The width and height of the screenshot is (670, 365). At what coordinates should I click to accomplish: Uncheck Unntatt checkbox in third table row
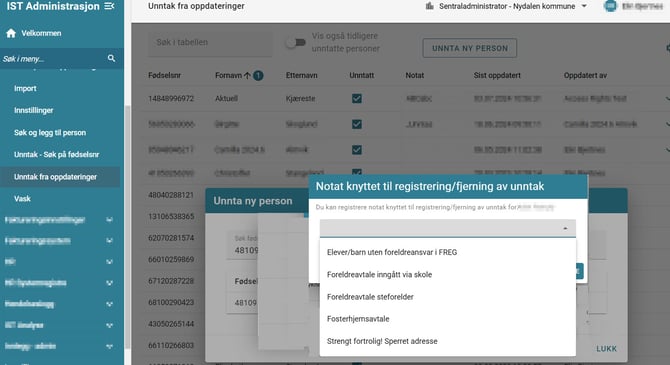[357, 150]
